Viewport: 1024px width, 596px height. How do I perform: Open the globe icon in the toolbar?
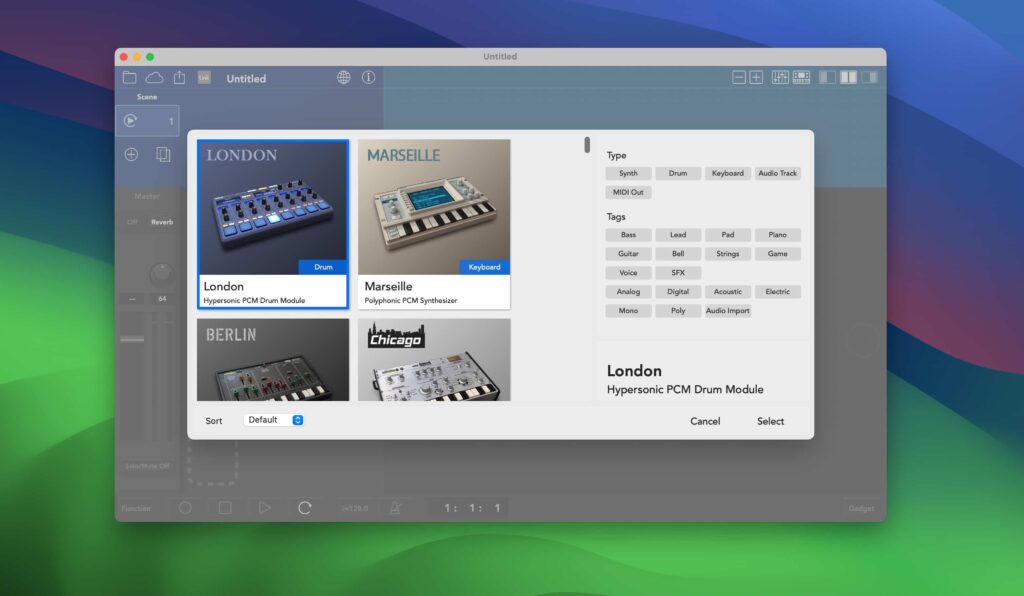coord(343,77)
